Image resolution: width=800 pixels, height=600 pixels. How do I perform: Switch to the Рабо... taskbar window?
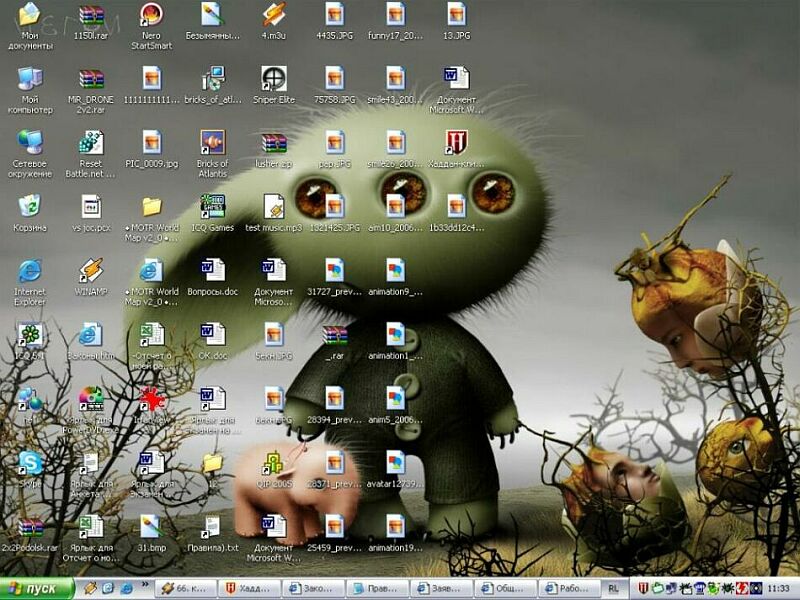[569, 589]
